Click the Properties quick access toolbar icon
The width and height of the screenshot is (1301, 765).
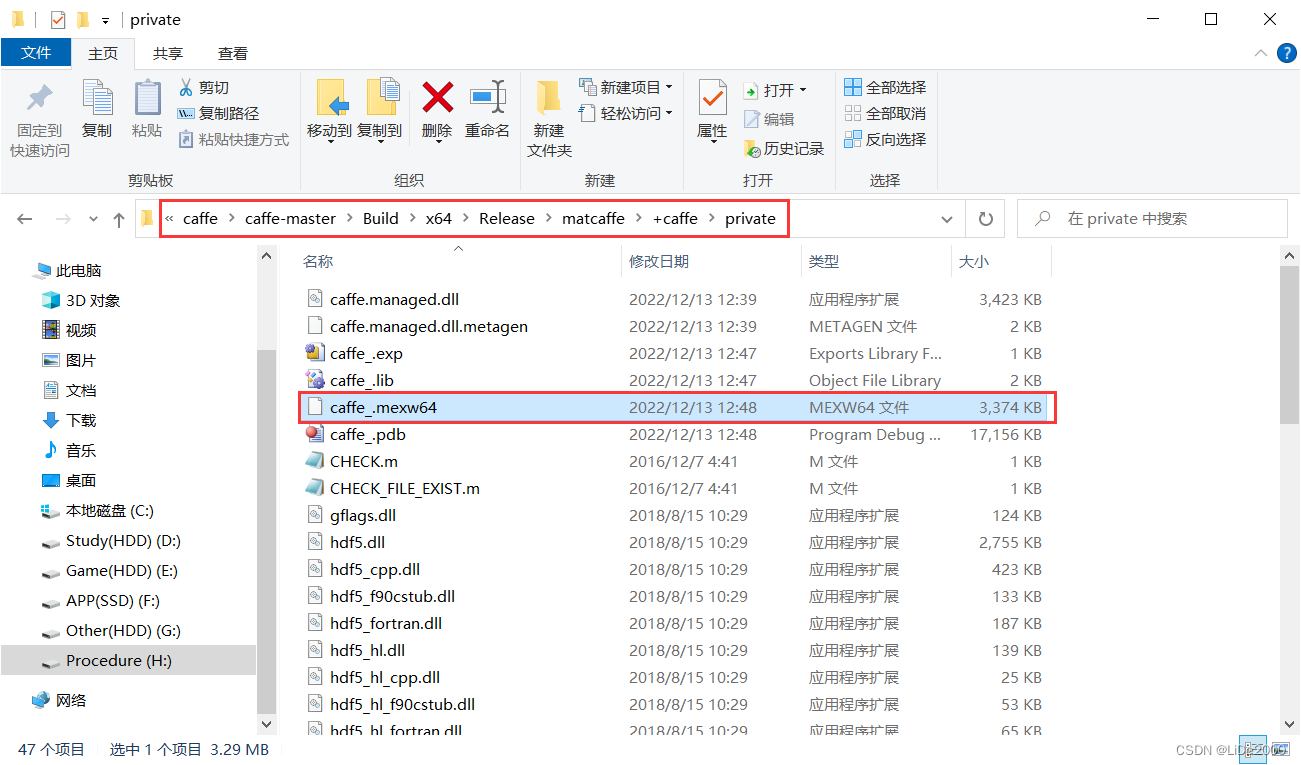coord(57,19)
